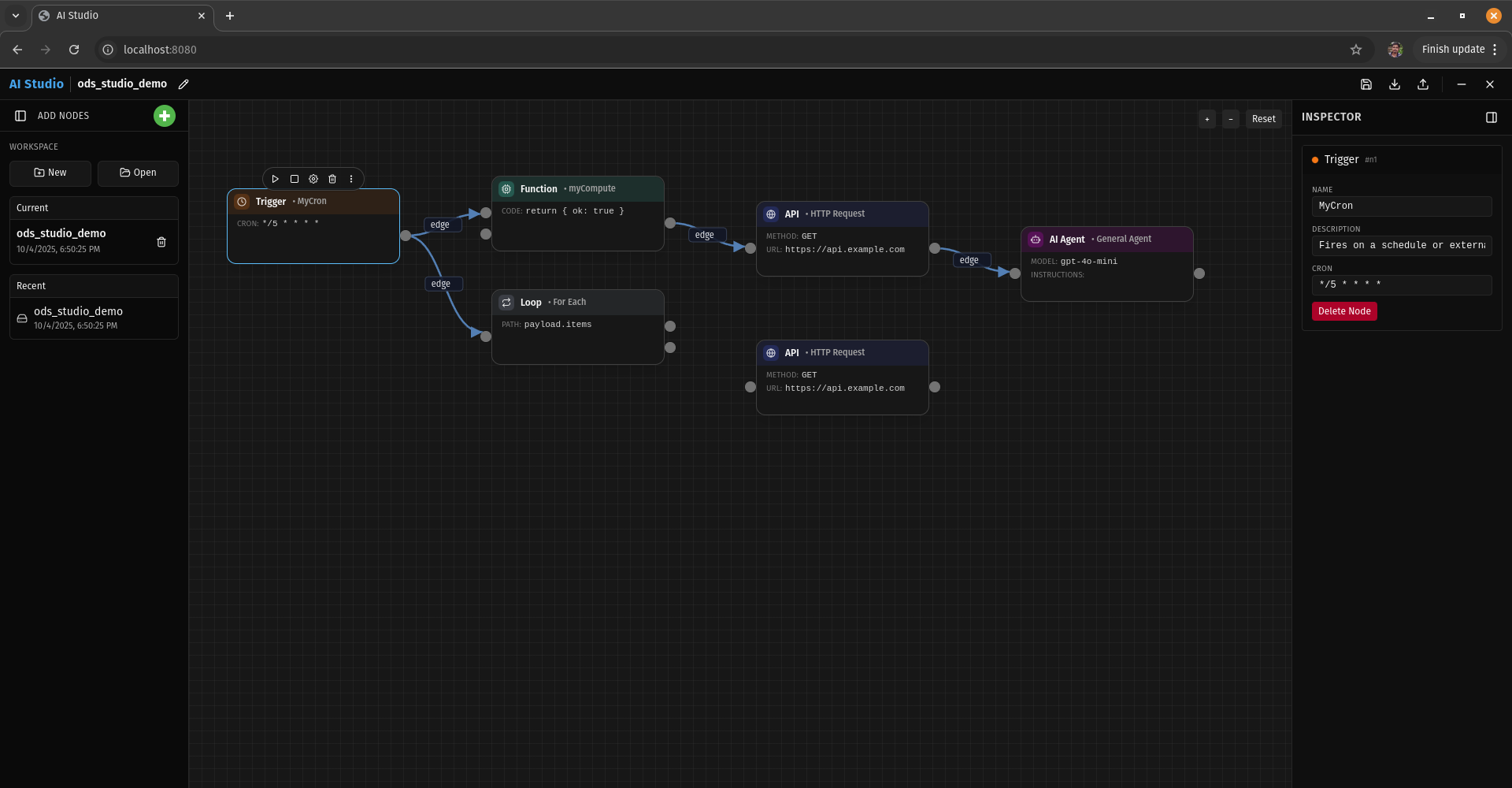
Task: Open the browser tab search dropdown
Action: 16,16
